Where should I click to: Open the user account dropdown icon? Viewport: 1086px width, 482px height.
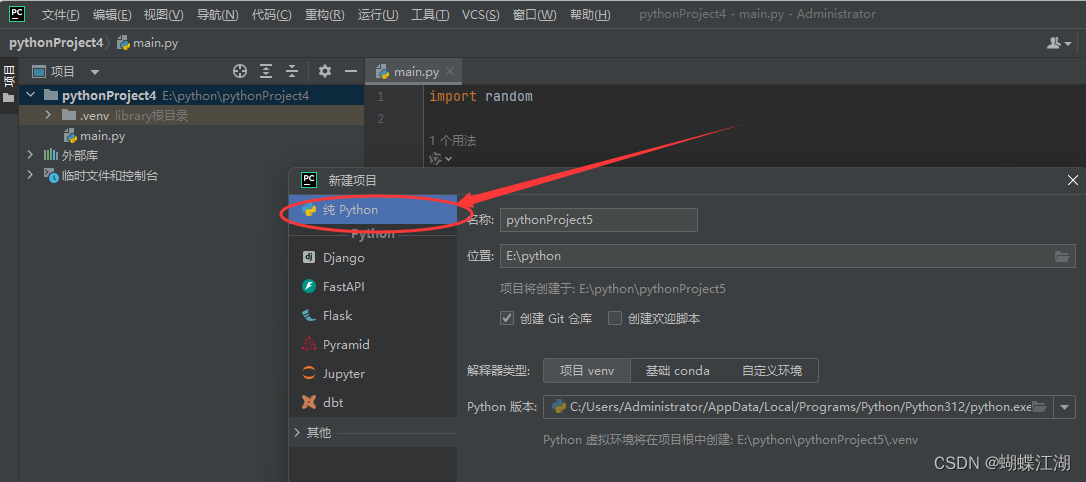(1059, 43)
